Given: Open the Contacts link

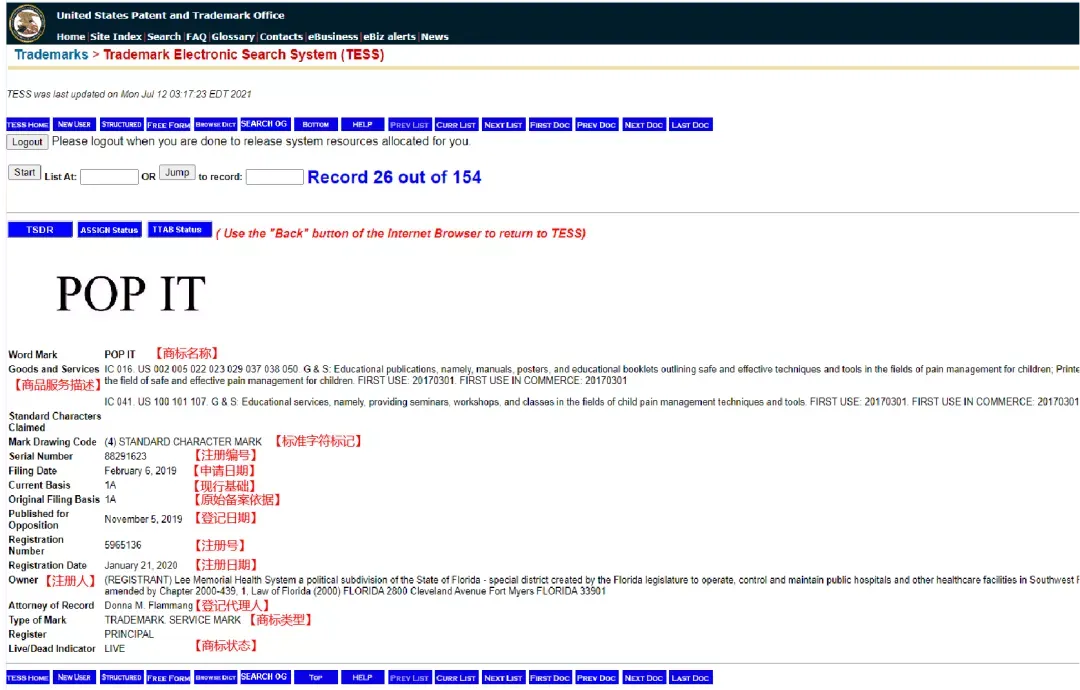Looking at the screenshot, I should [x=281, y=36].
